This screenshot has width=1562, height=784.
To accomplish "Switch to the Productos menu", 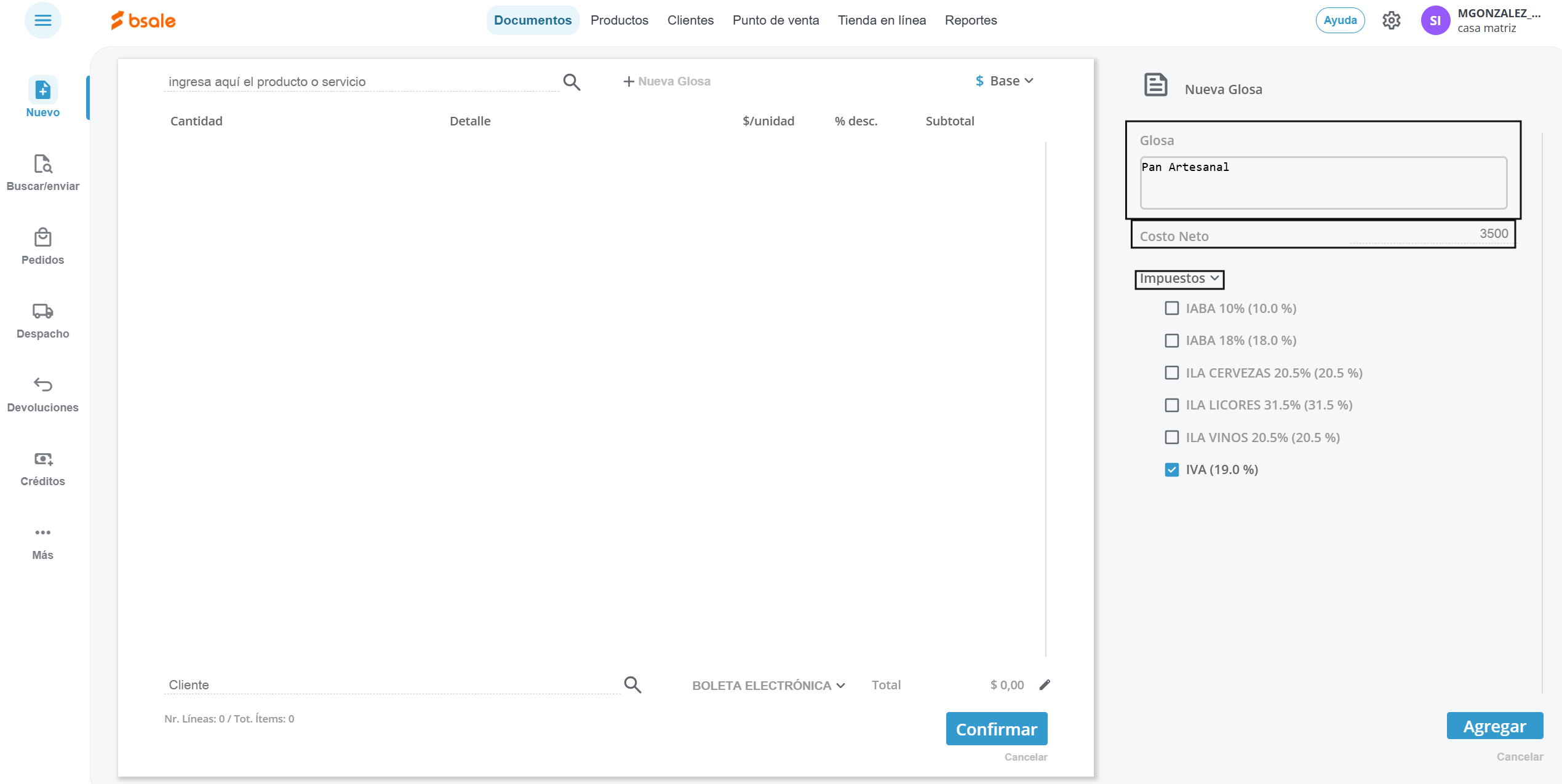I will [x=619, y=20].
